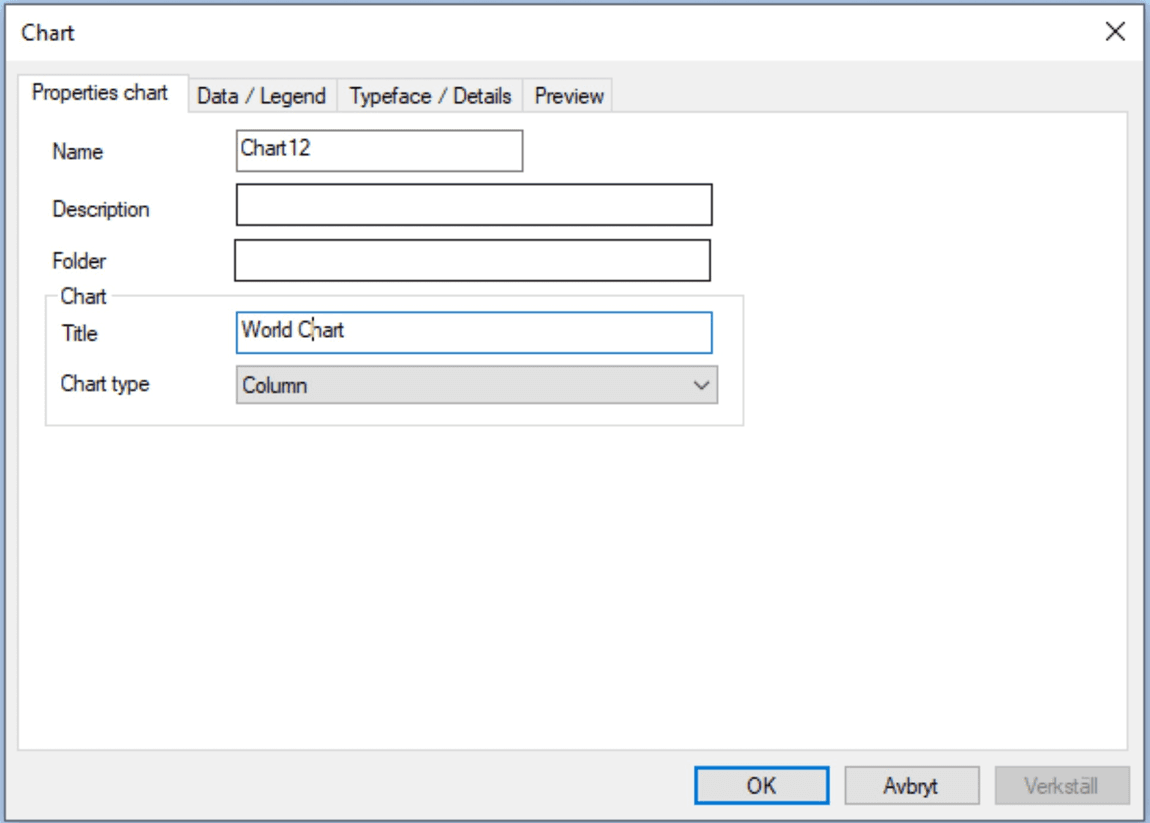Switch to the Properties chart tab

[103, 96]
